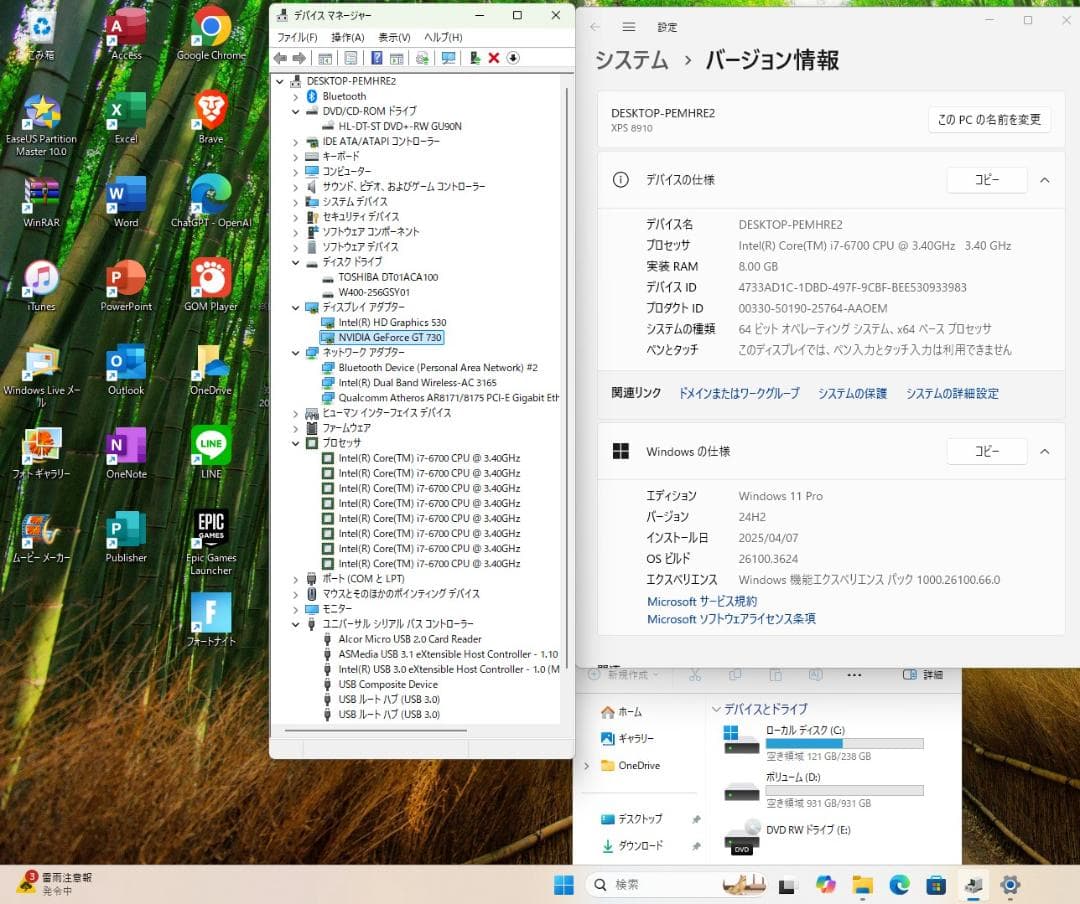The image size is (1080, 904).
Task: Disable the selected device via the down-arrow icon
Action: [x=513, y=58]
